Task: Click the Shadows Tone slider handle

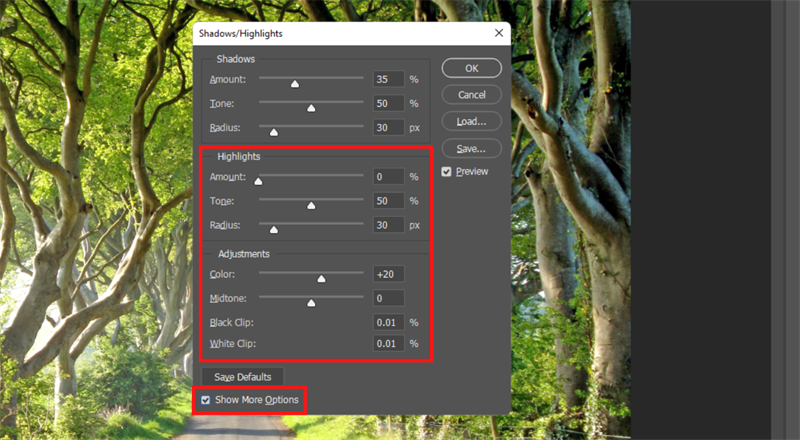Action: [x=311, y=108]
